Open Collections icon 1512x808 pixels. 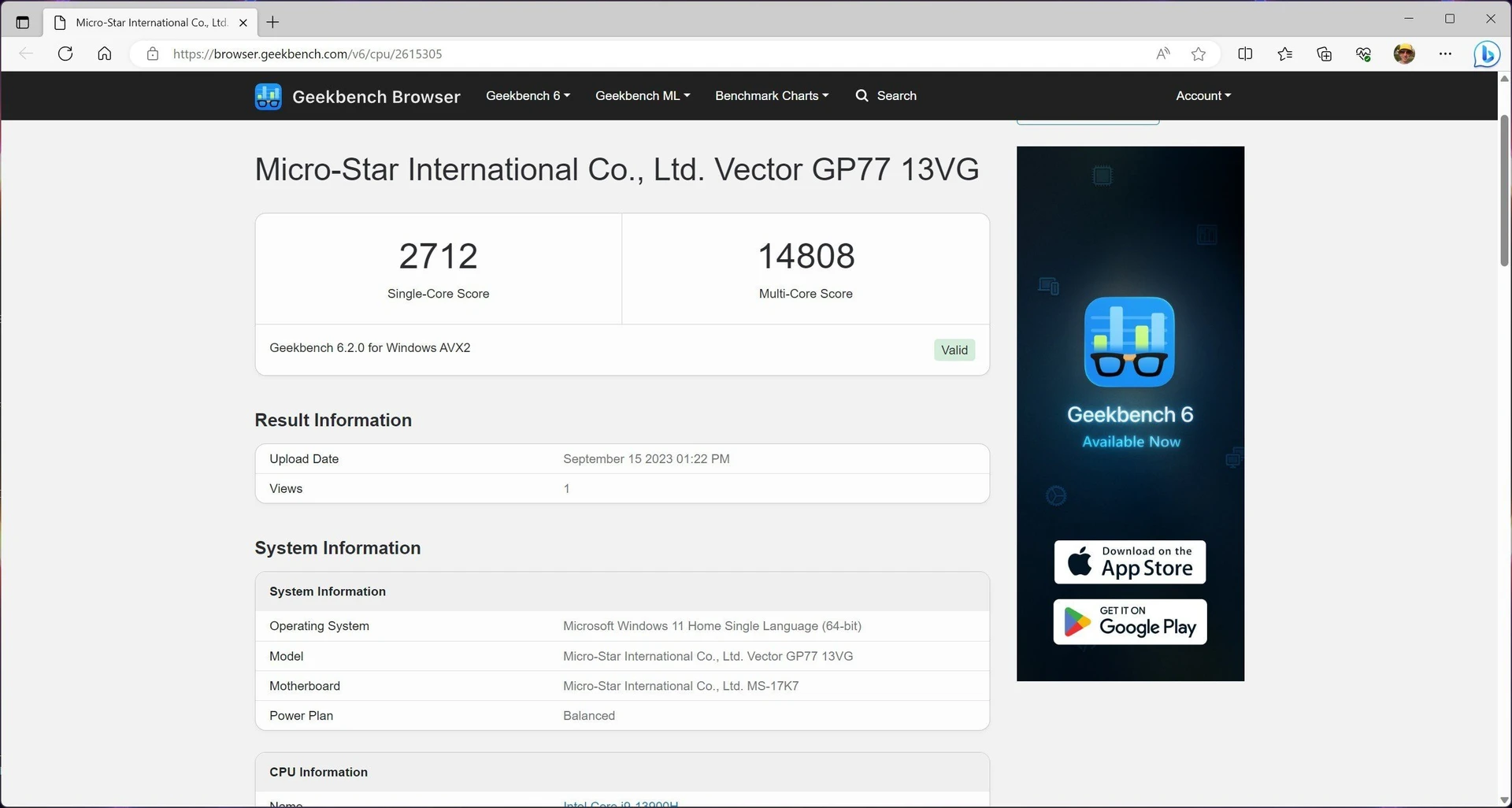[x=1324, y=54]
